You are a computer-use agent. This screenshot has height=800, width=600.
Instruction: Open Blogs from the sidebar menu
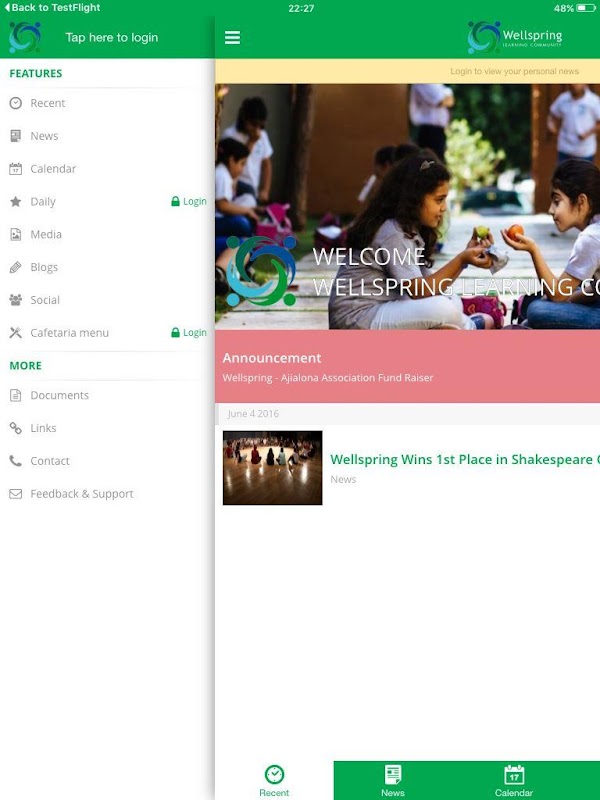point(107,267)
